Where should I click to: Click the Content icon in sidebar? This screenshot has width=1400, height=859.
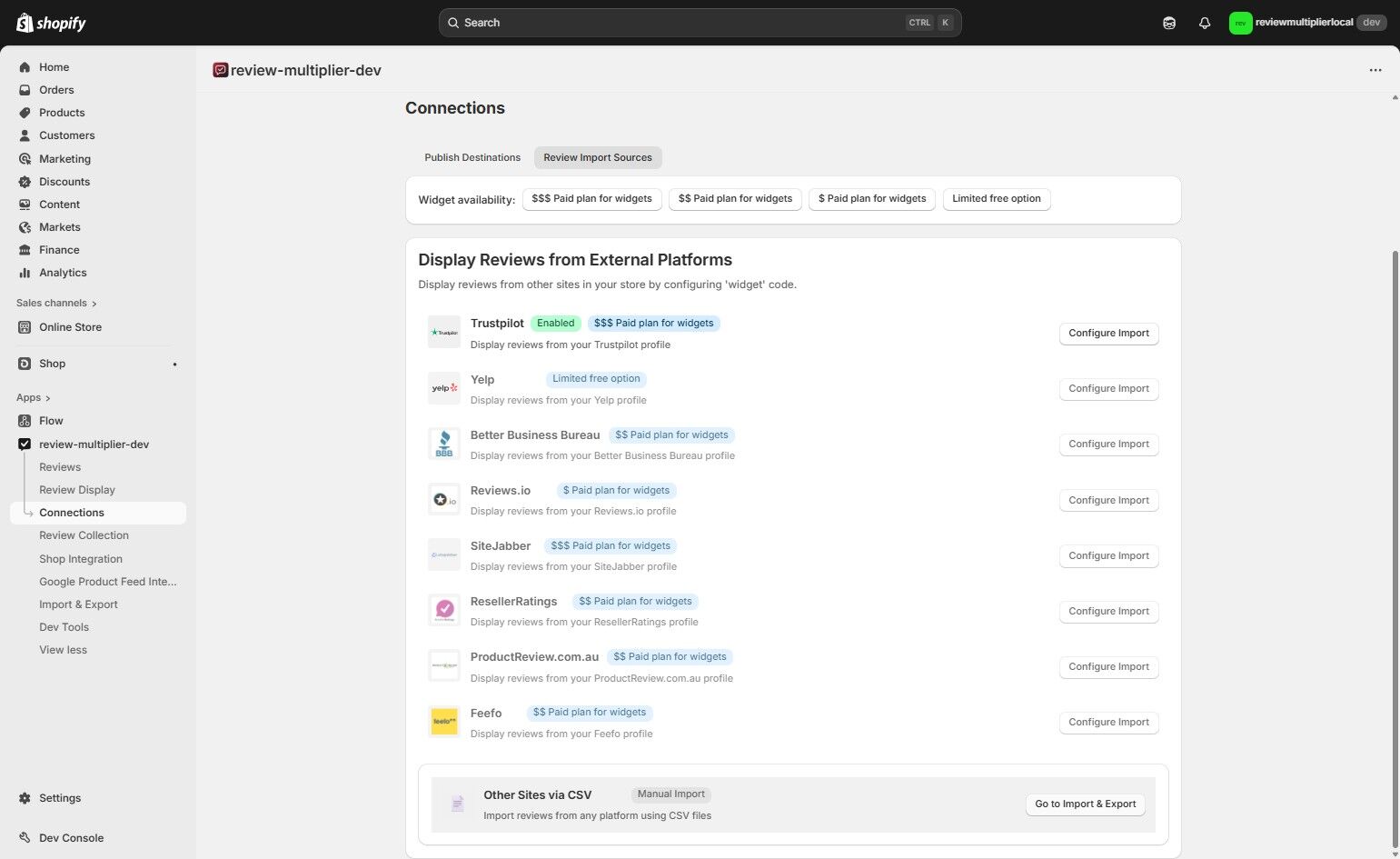pos(25,205)
